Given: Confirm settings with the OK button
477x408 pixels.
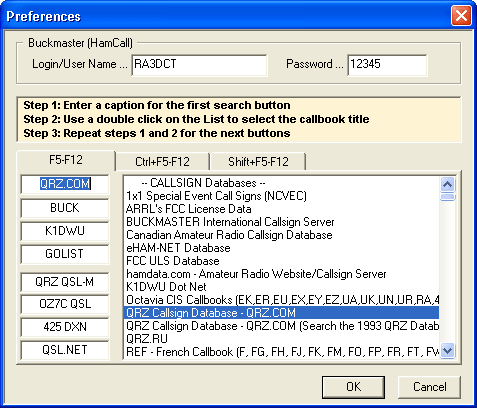Looking at the screenshot, I should pyautogui.click(x=353, y=387).
